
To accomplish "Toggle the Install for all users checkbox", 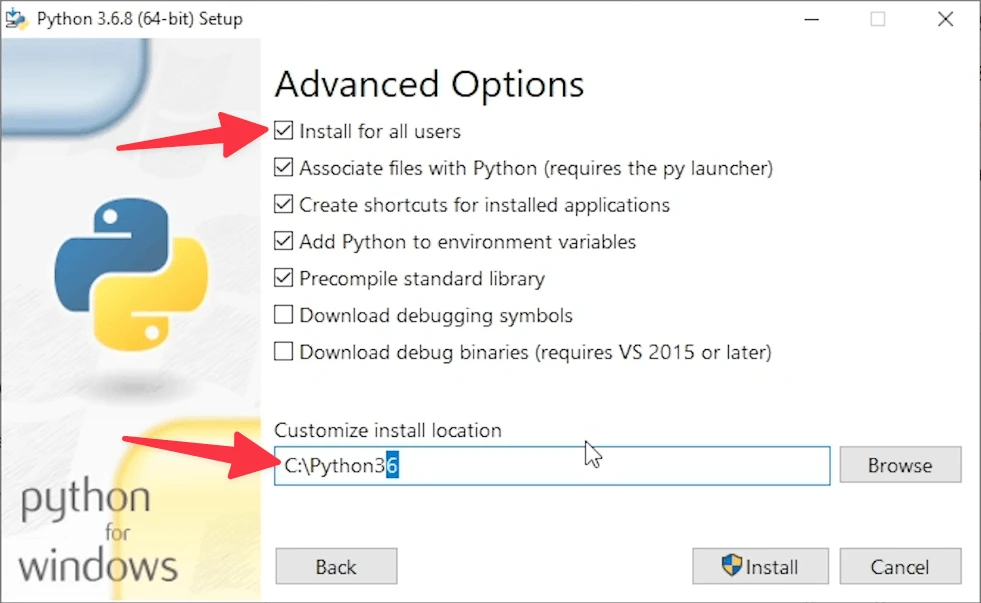I will coord(284,131).
